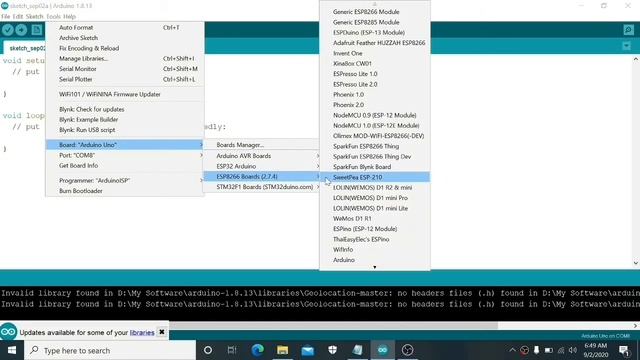Expand Arduino AVR Boards submenu
Screen dimensions: 640x360
point(261,156)
